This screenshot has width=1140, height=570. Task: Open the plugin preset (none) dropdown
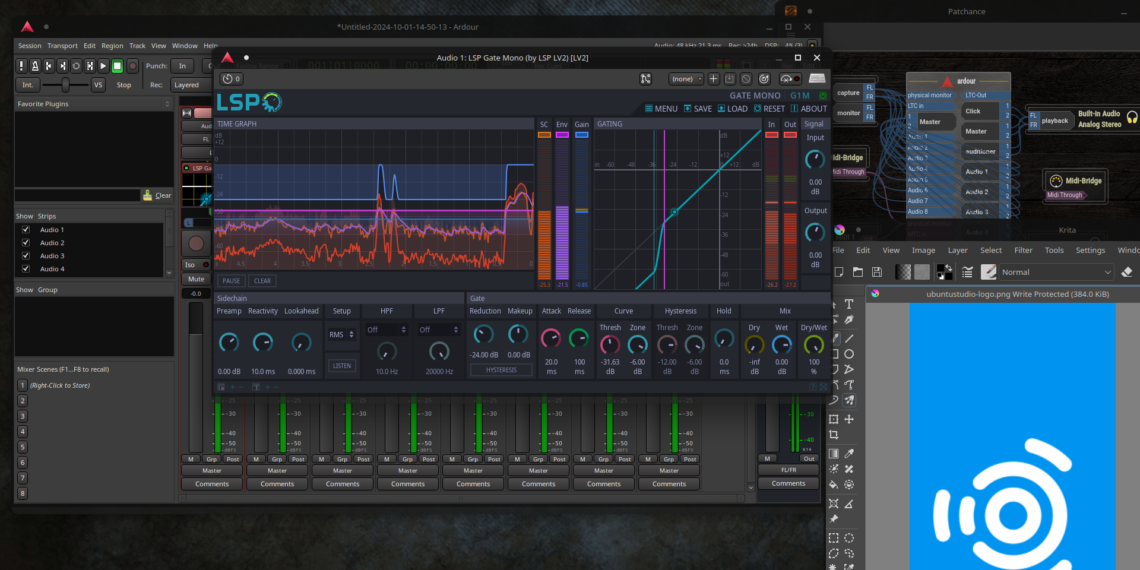click(686, 79)
